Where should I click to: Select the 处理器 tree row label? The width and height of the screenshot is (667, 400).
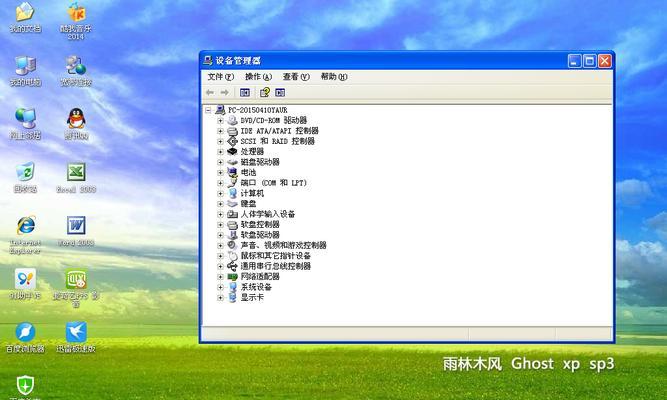[252, 151]
